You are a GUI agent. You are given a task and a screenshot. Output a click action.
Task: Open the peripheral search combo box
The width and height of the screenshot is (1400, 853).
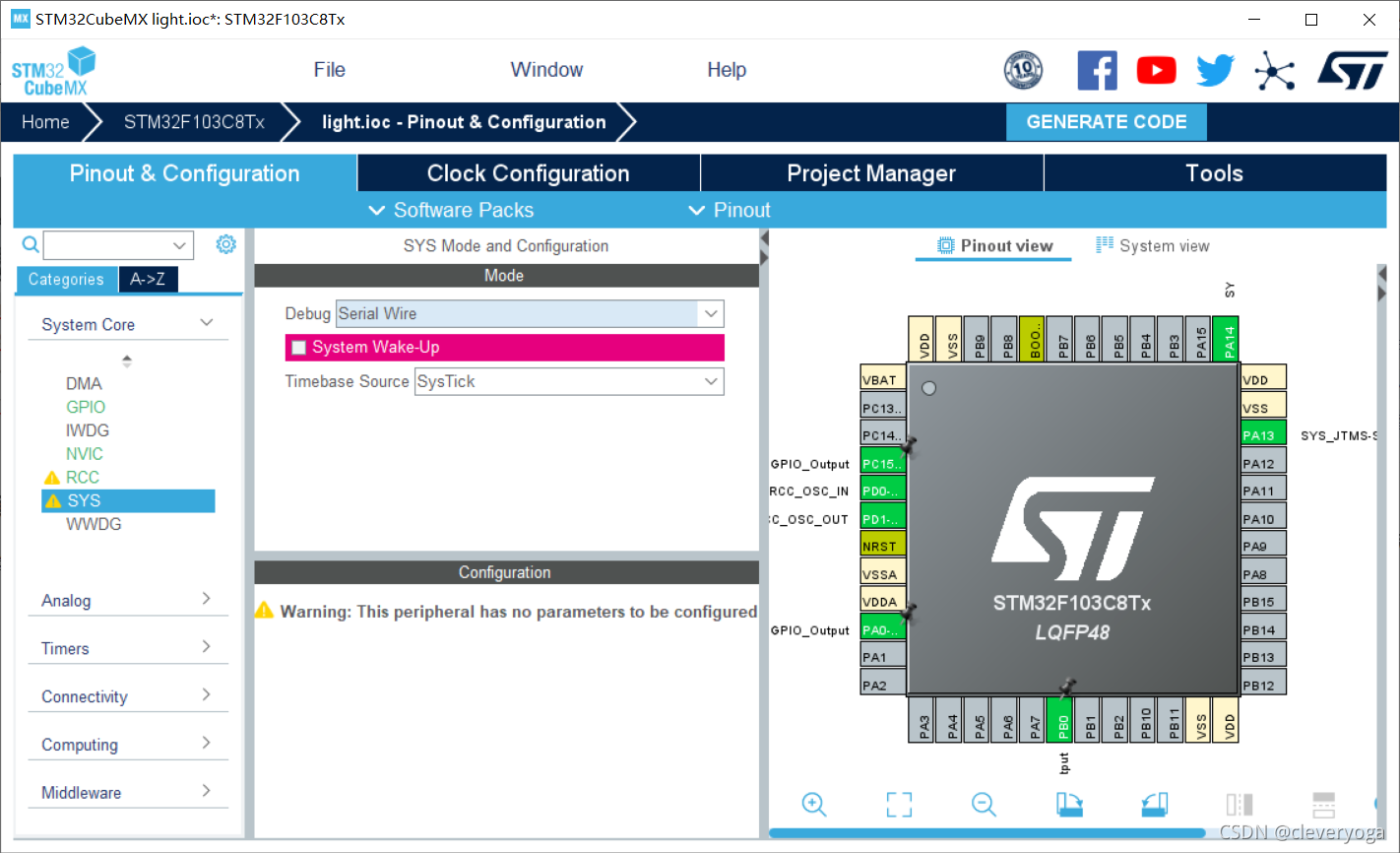coord(118,245)
